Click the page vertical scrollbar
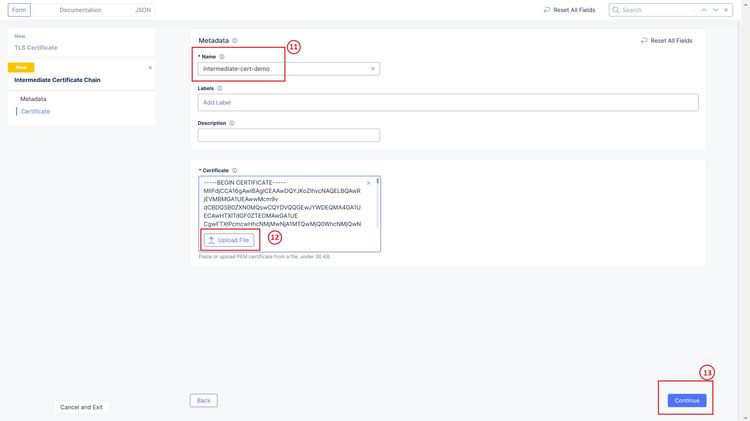750x421 pixels. [x=745, y=210]
